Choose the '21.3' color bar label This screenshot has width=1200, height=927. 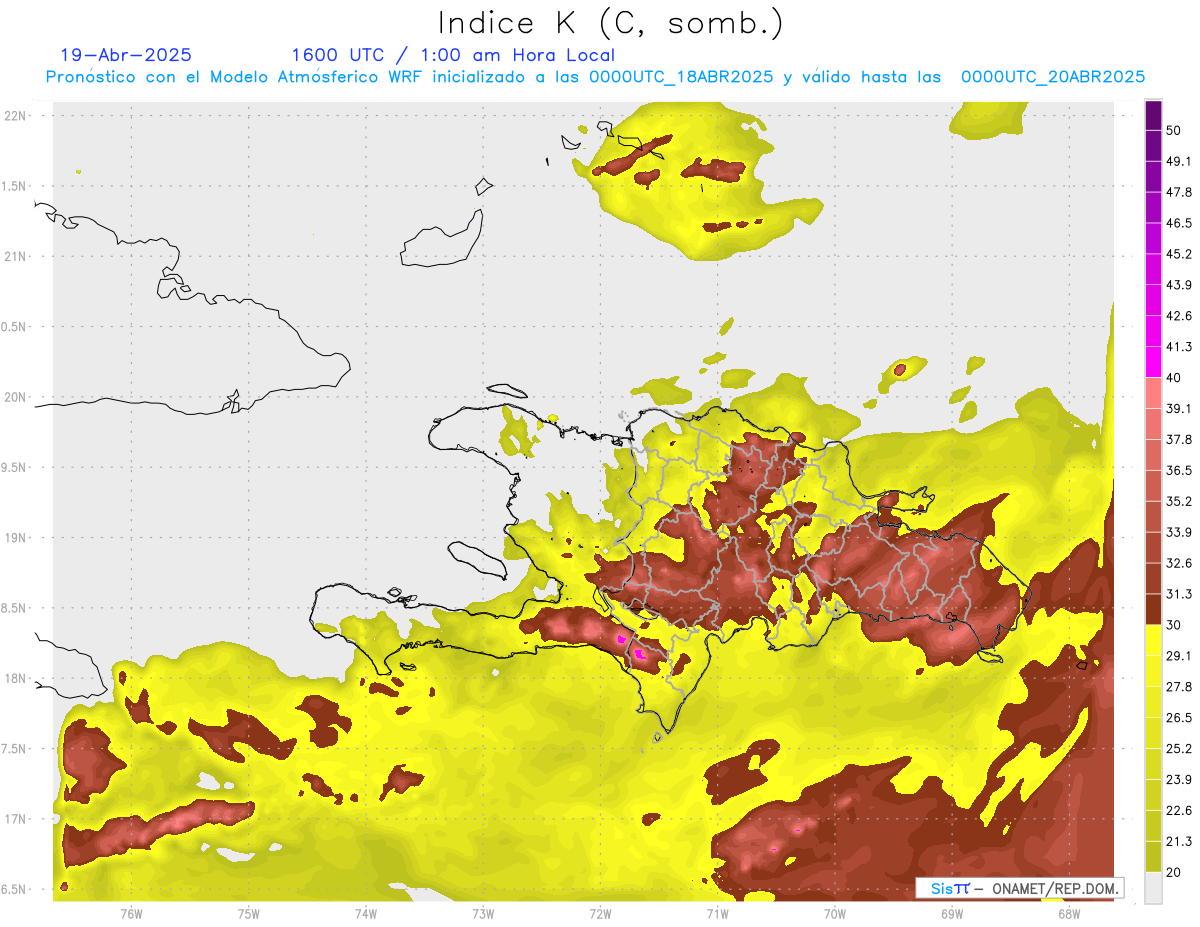[x=1180, y=842]
